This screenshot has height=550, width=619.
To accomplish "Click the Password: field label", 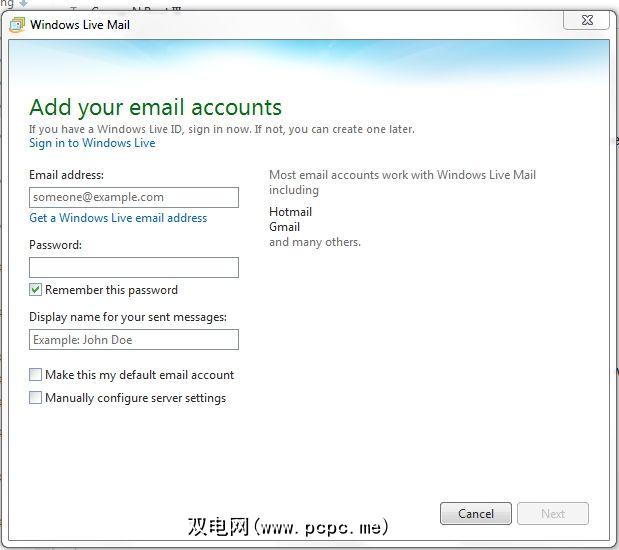I will (x=55, y=245).
